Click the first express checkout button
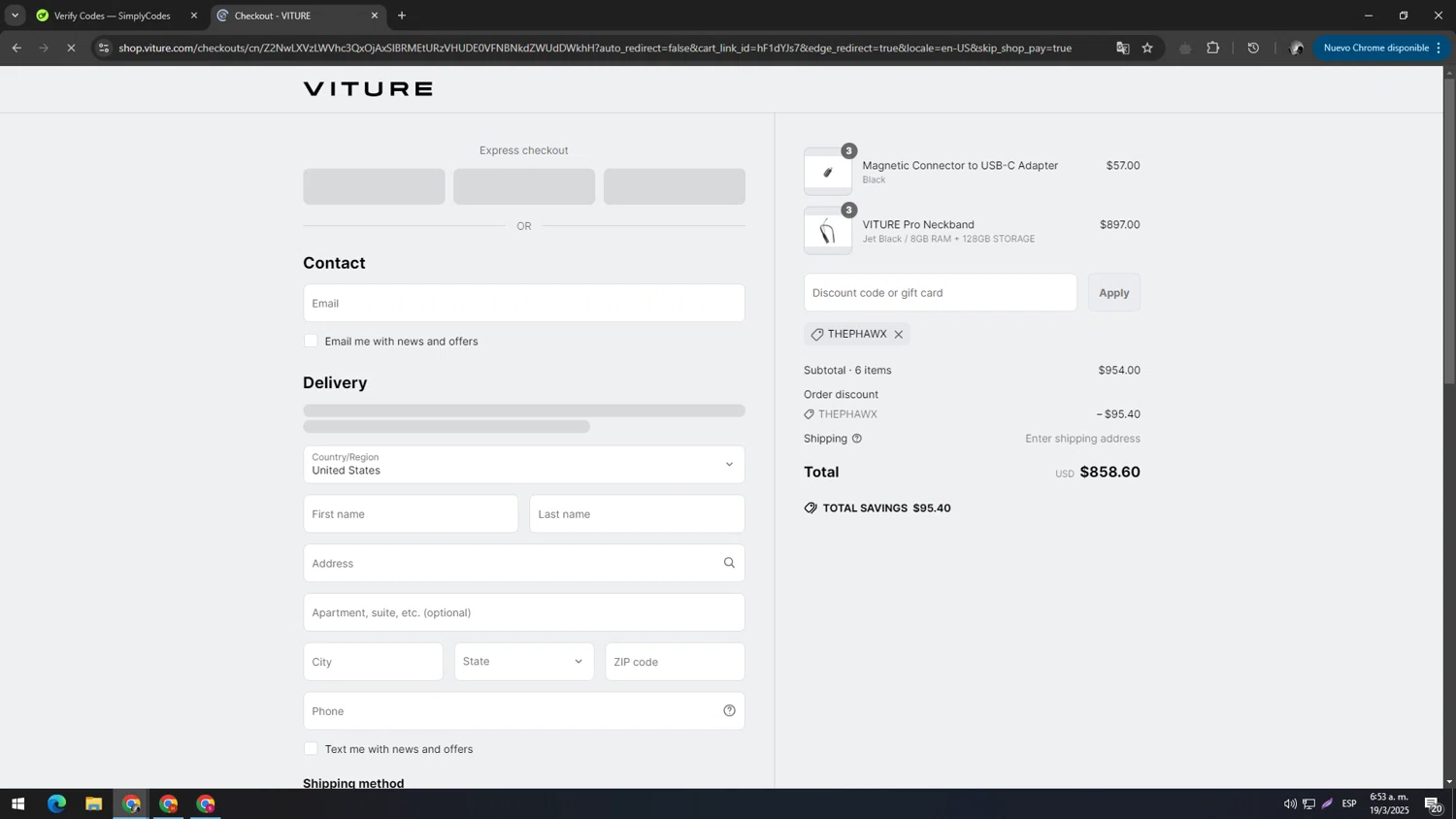This screenshot has height=819, width=1456. pyautogui.click(x=374, y=186)
